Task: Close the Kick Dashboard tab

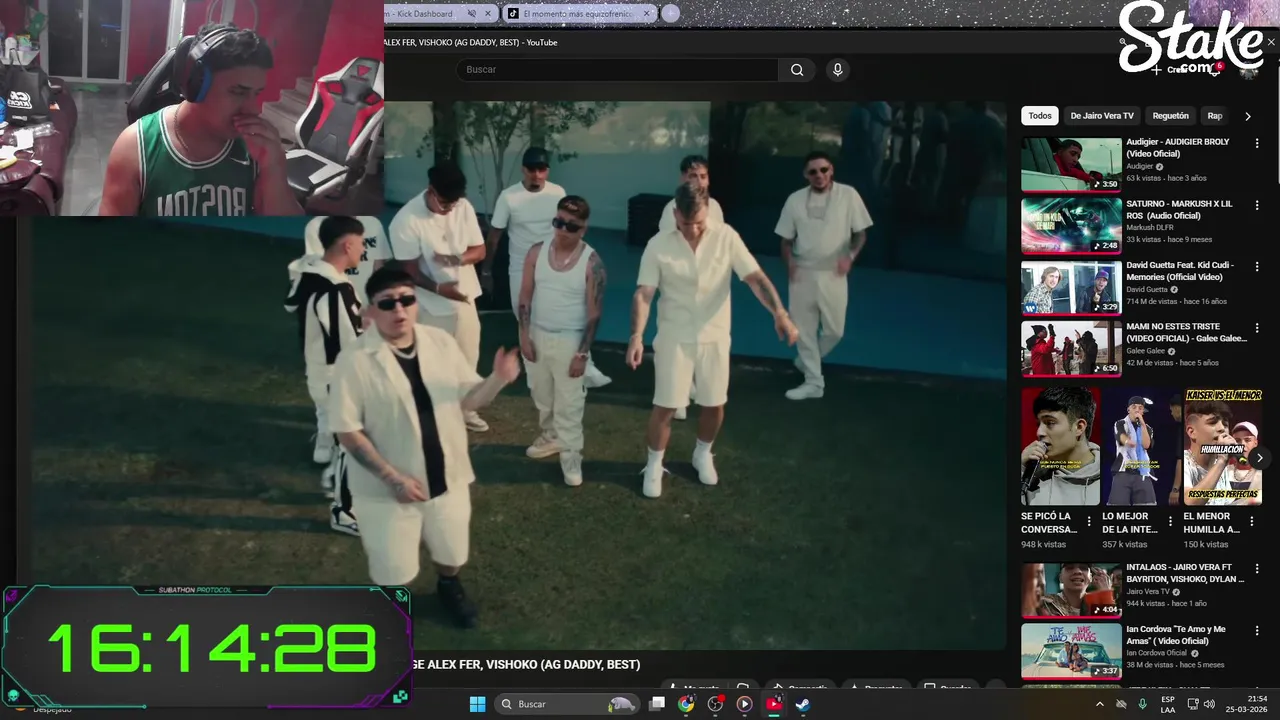Action: (489, 14)
